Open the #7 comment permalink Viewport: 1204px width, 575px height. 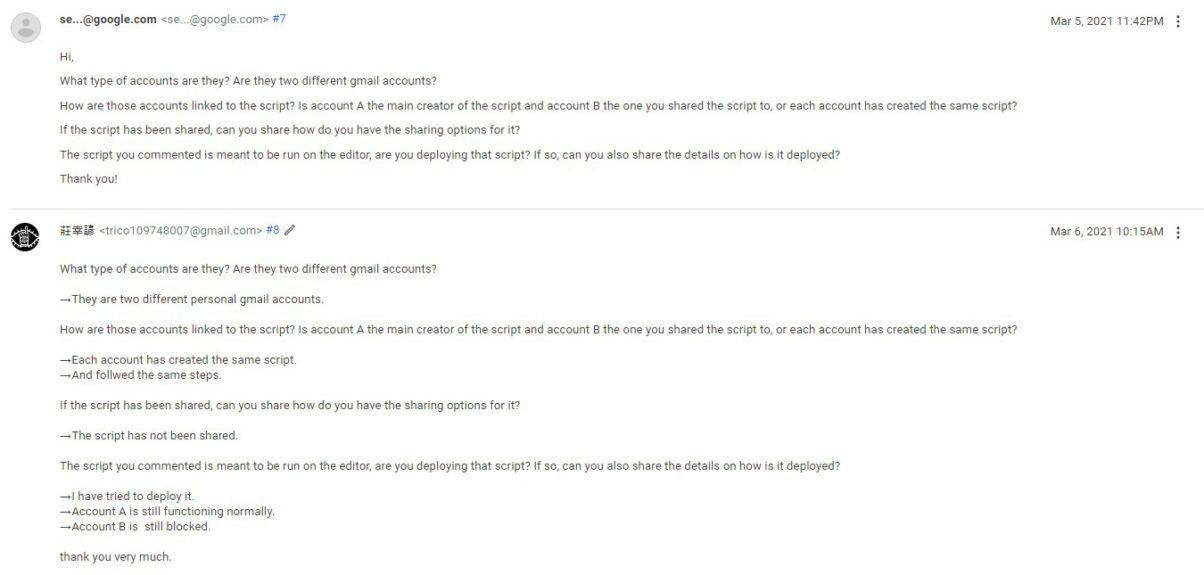tap(279, 19)
